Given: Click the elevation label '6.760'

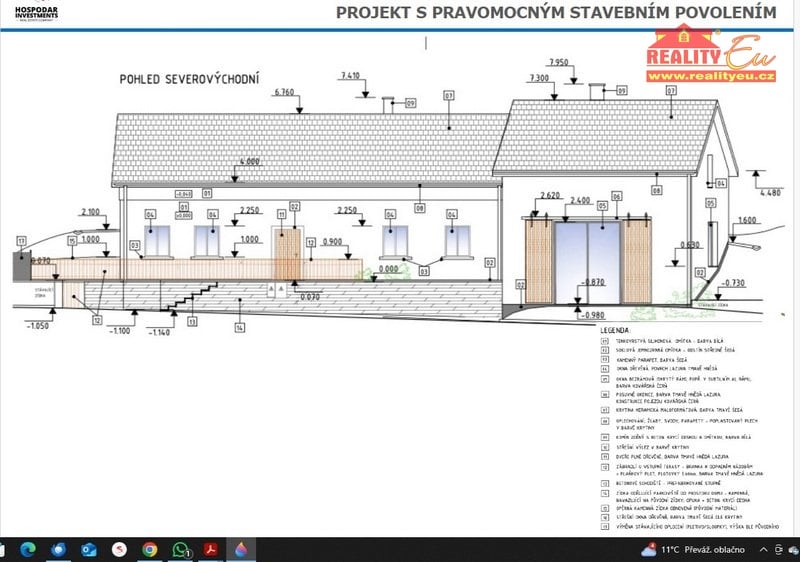Looking at the screenshot, I should point(284,92).
